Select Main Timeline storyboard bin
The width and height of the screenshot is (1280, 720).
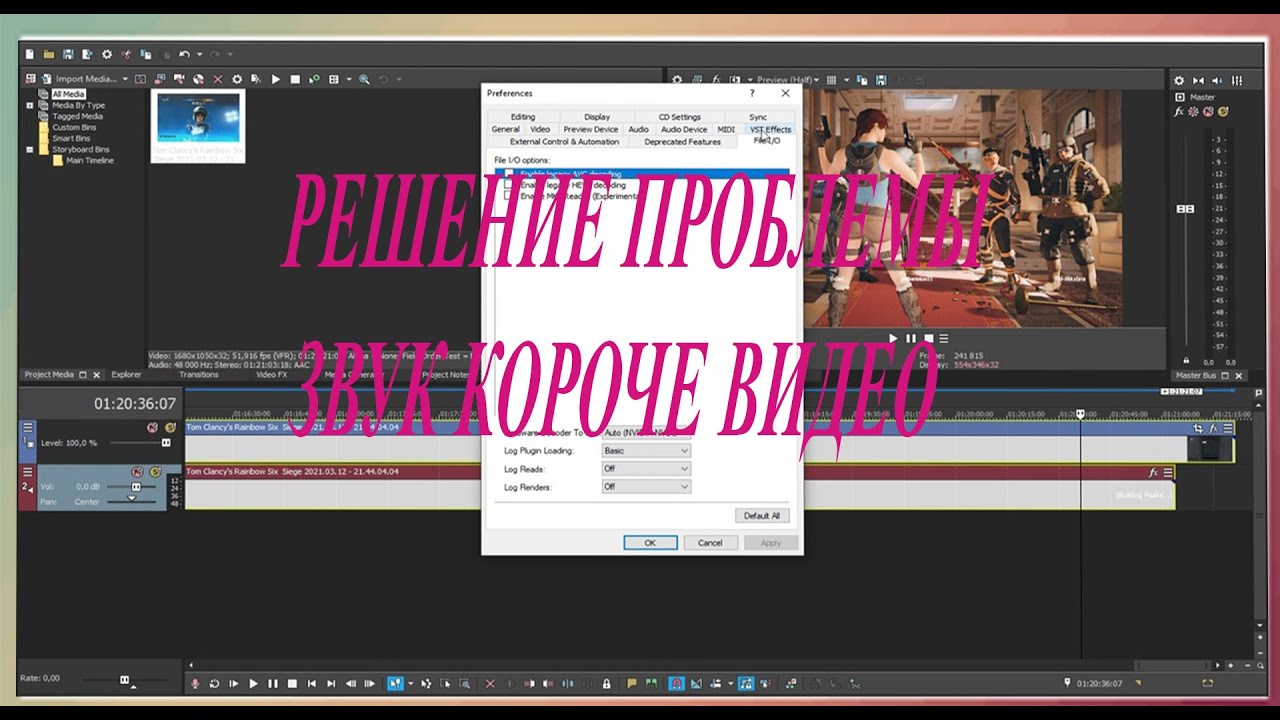pos(90,160)
